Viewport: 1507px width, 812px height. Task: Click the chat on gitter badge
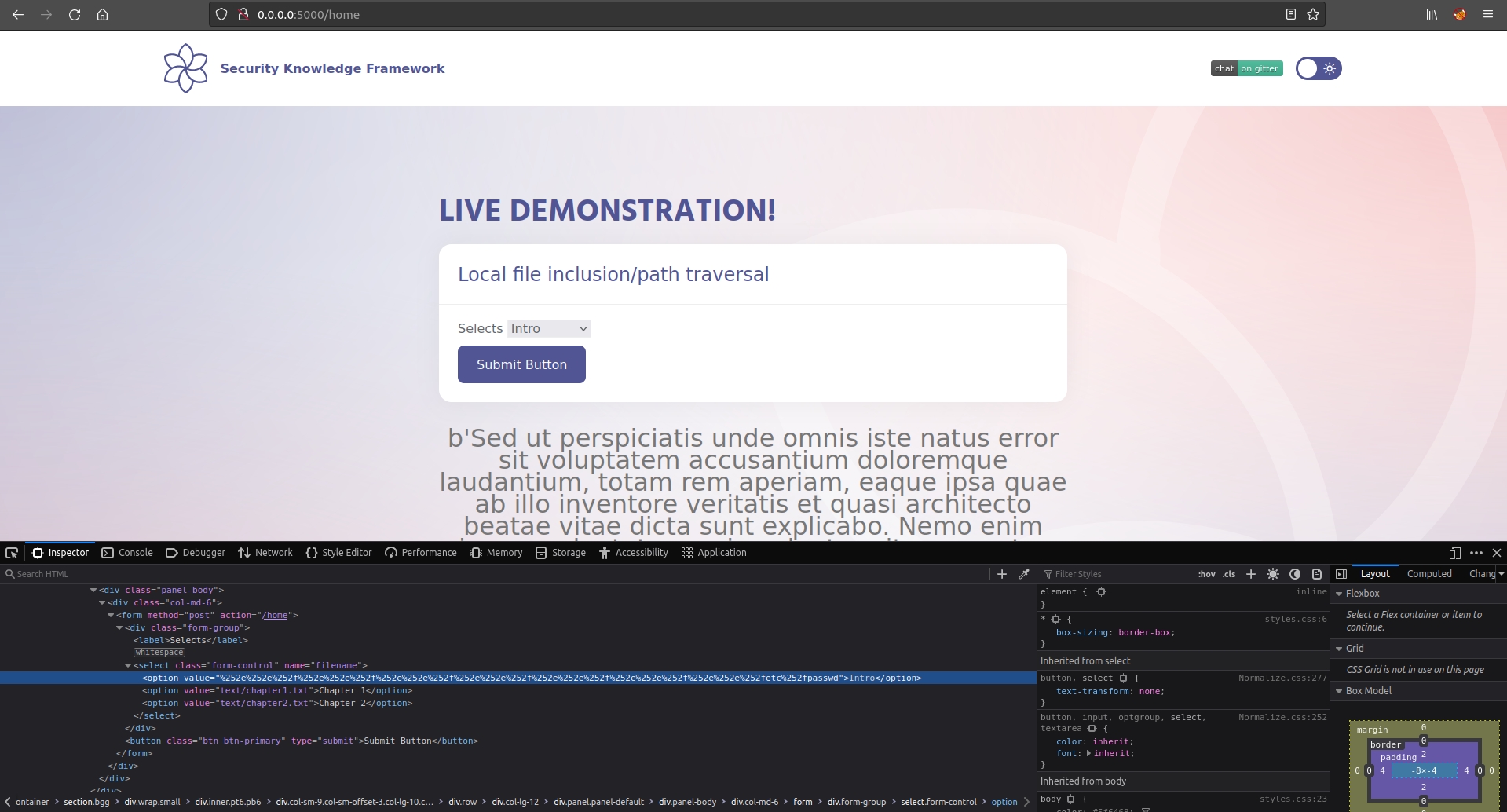(1246, 68)
